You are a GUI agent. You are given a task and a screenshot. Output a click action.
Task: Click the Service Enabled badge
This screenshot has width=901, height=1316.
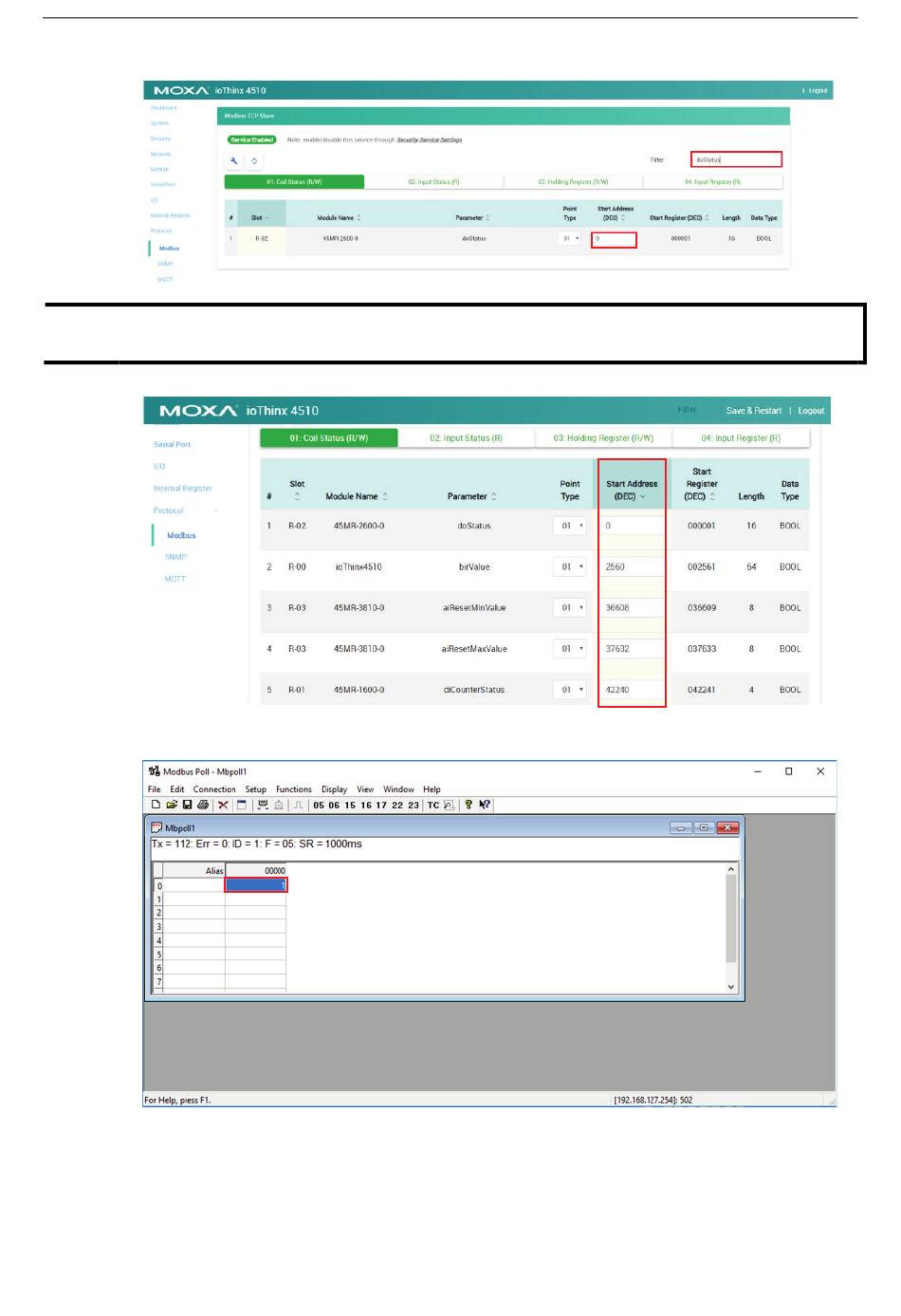pyautogui.click(x=251, y=139)
